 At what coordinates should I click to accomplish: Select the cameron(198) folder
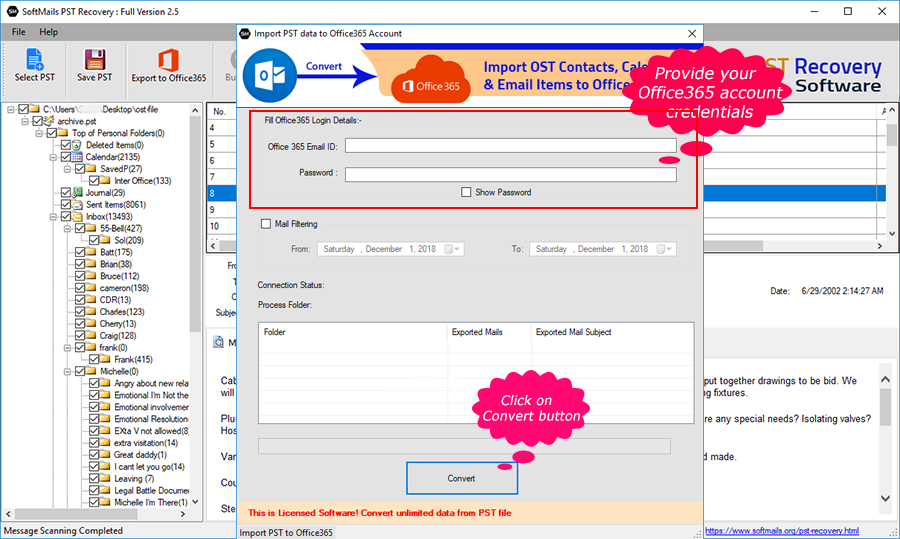click(124, 288)
